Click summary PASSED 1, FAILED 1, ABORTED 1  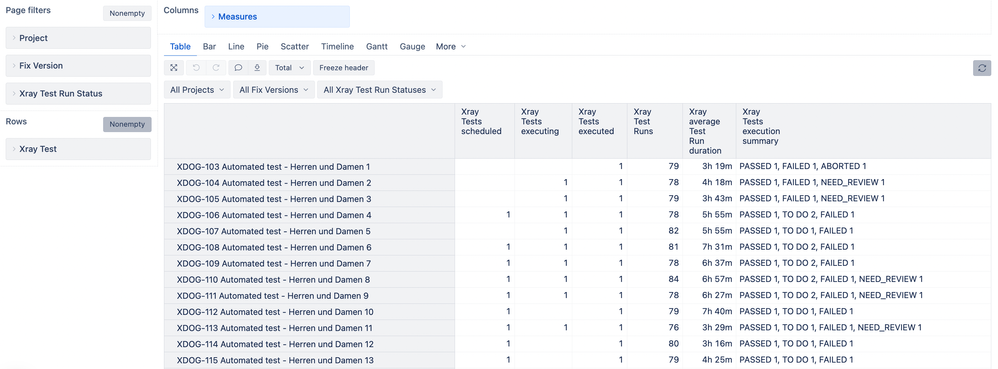803,167
